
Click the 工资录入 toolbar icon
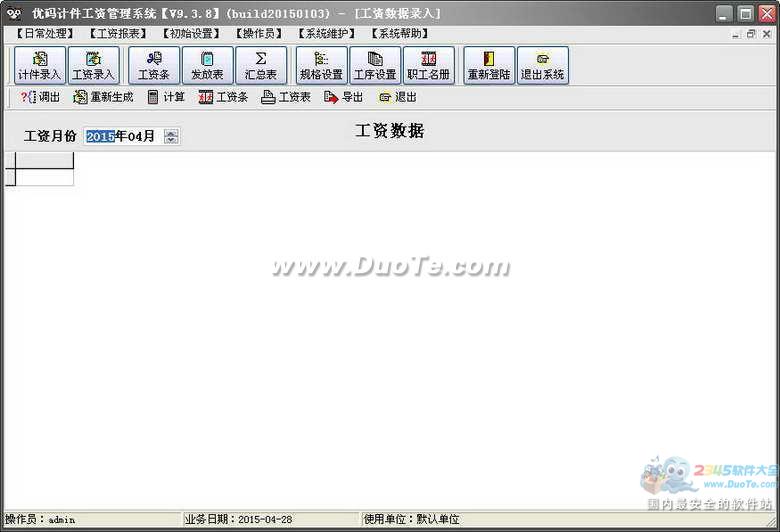pos(94,66)
